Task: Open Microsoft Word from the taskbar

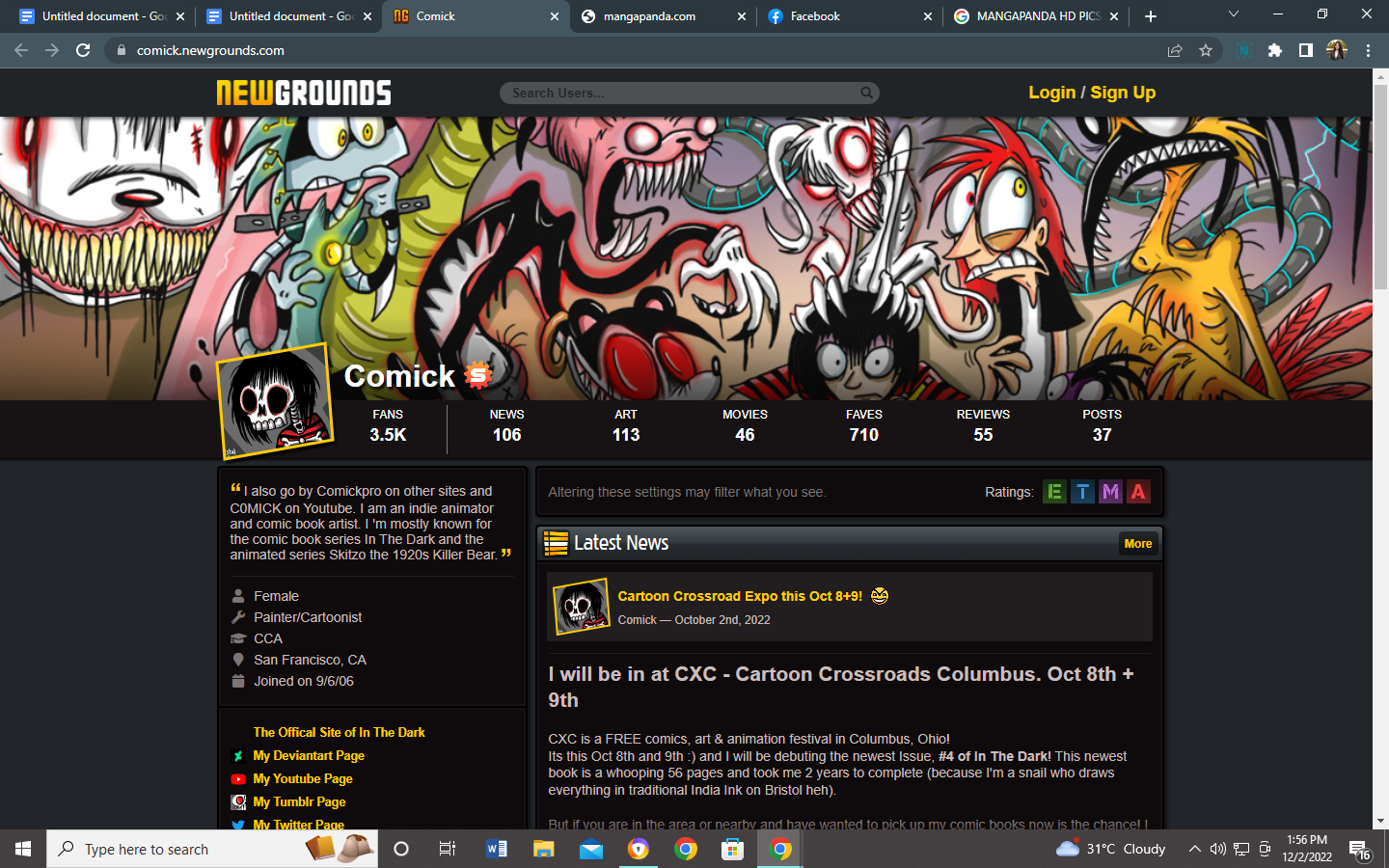Action: coord(497,849)
